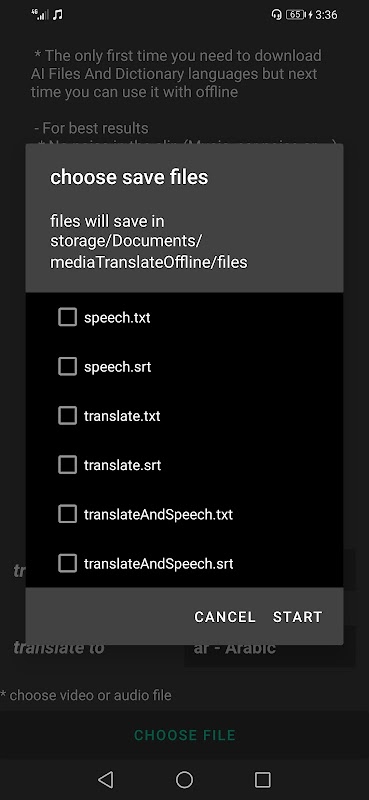Tap the START button
The width and height of the screenshot is (369, 800).
click(x=298, y=617)
